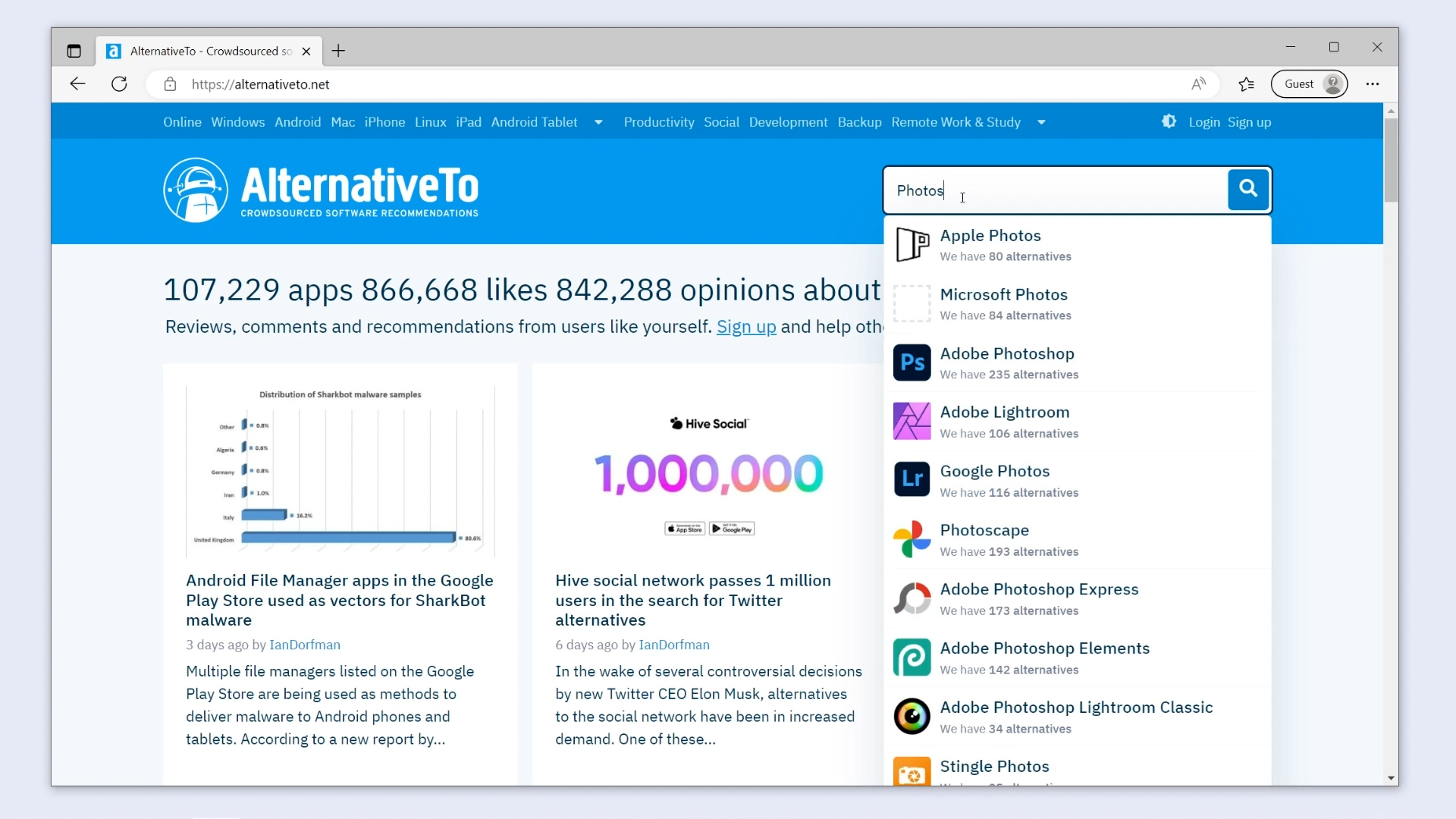Click the page's vertical scrollbar thumb
This screenshot has height=819, width=1456.
pyautogui.click(x=1390, y=159)
